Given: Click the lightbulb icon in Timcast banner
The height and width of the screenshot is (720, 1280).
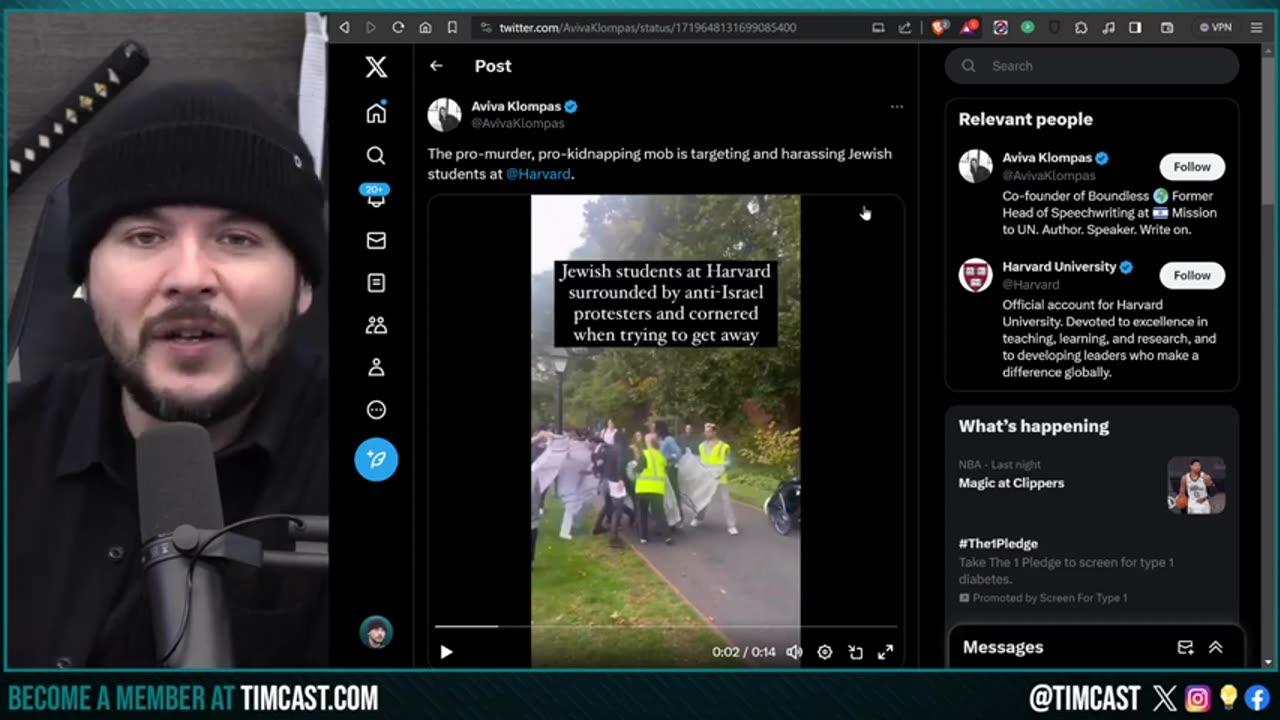Looking at the screenshot, I should click(1227, 697).
